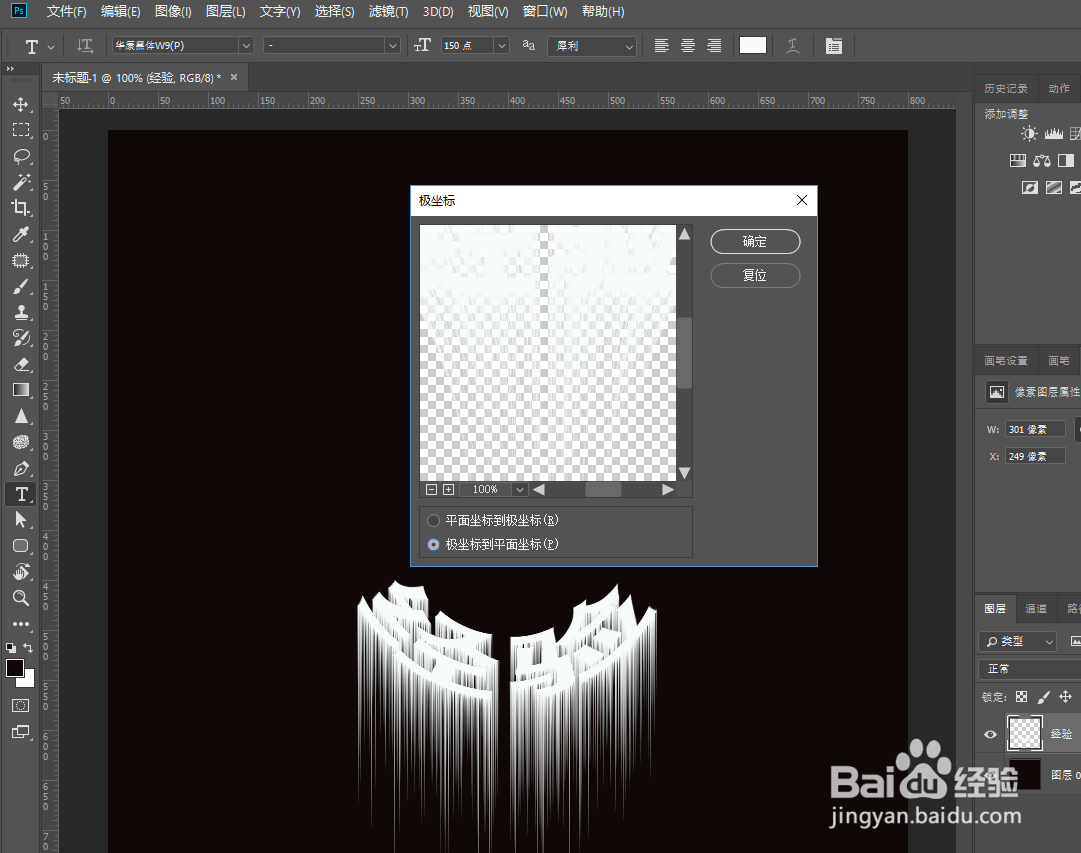This screenshot has height=853, width=1081.
Task: Open the layer blend mode dropdown
Action: 1030,669
